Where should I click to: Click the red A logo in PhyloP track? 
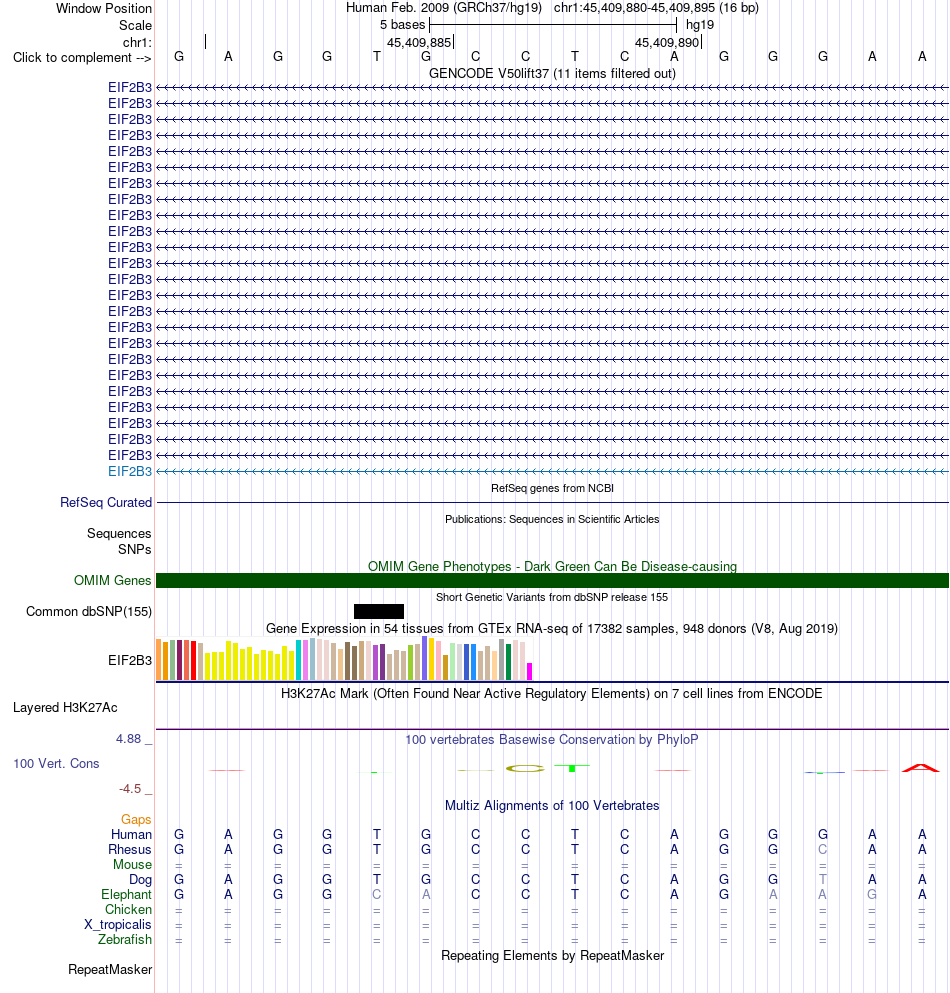(921, 768)
